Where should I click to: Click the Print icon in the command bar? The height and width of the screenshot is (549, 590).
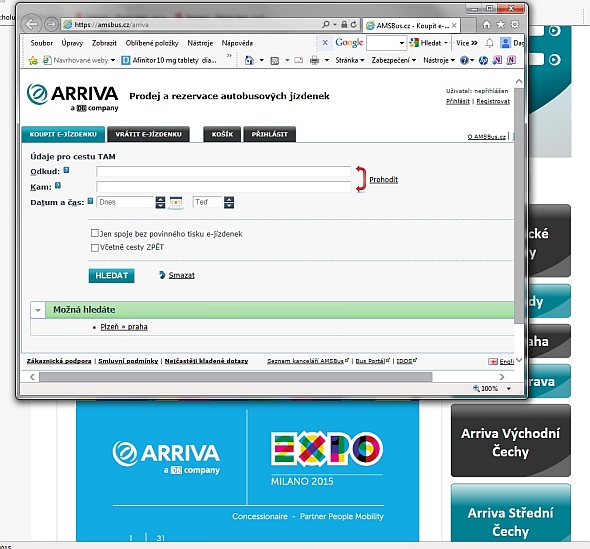(315, 60)
